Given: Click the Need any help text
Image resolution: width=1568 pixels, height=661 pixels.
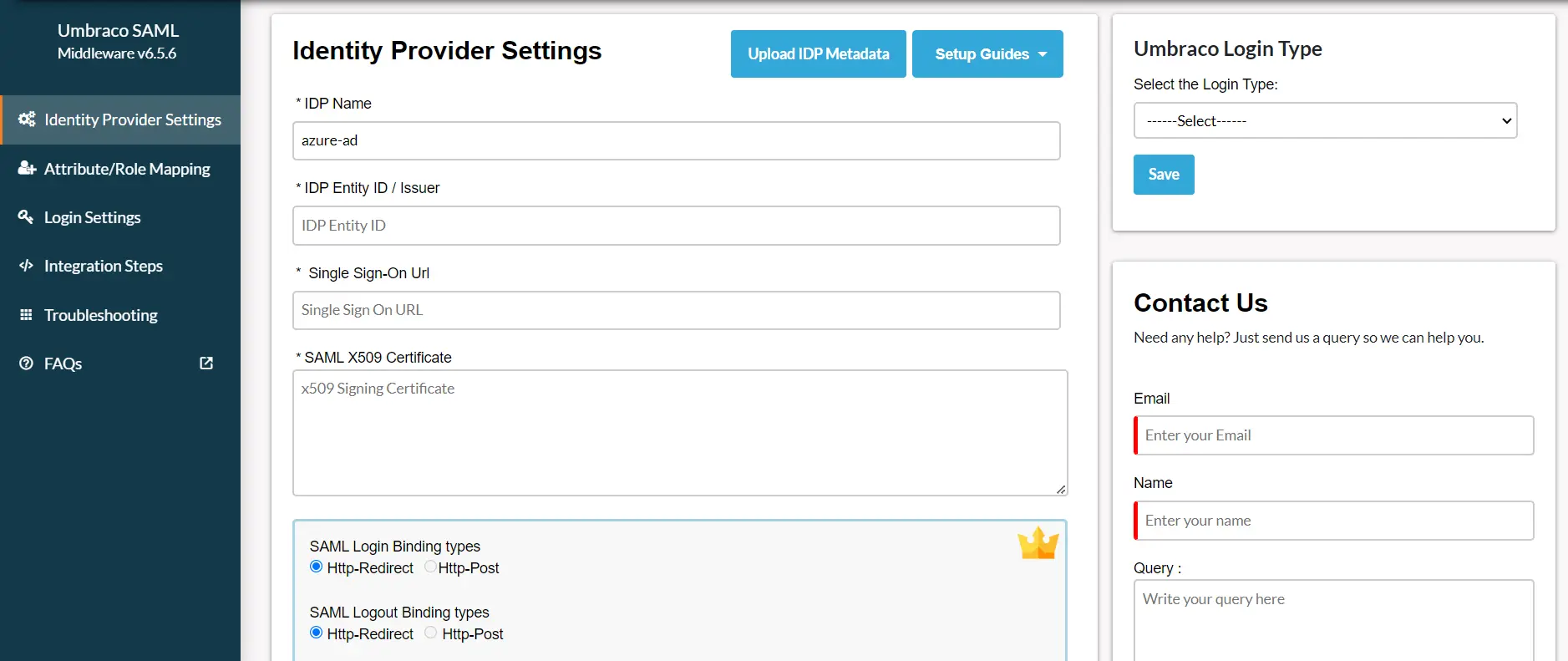Looking at the screenshot, I should pos(1309,338).
